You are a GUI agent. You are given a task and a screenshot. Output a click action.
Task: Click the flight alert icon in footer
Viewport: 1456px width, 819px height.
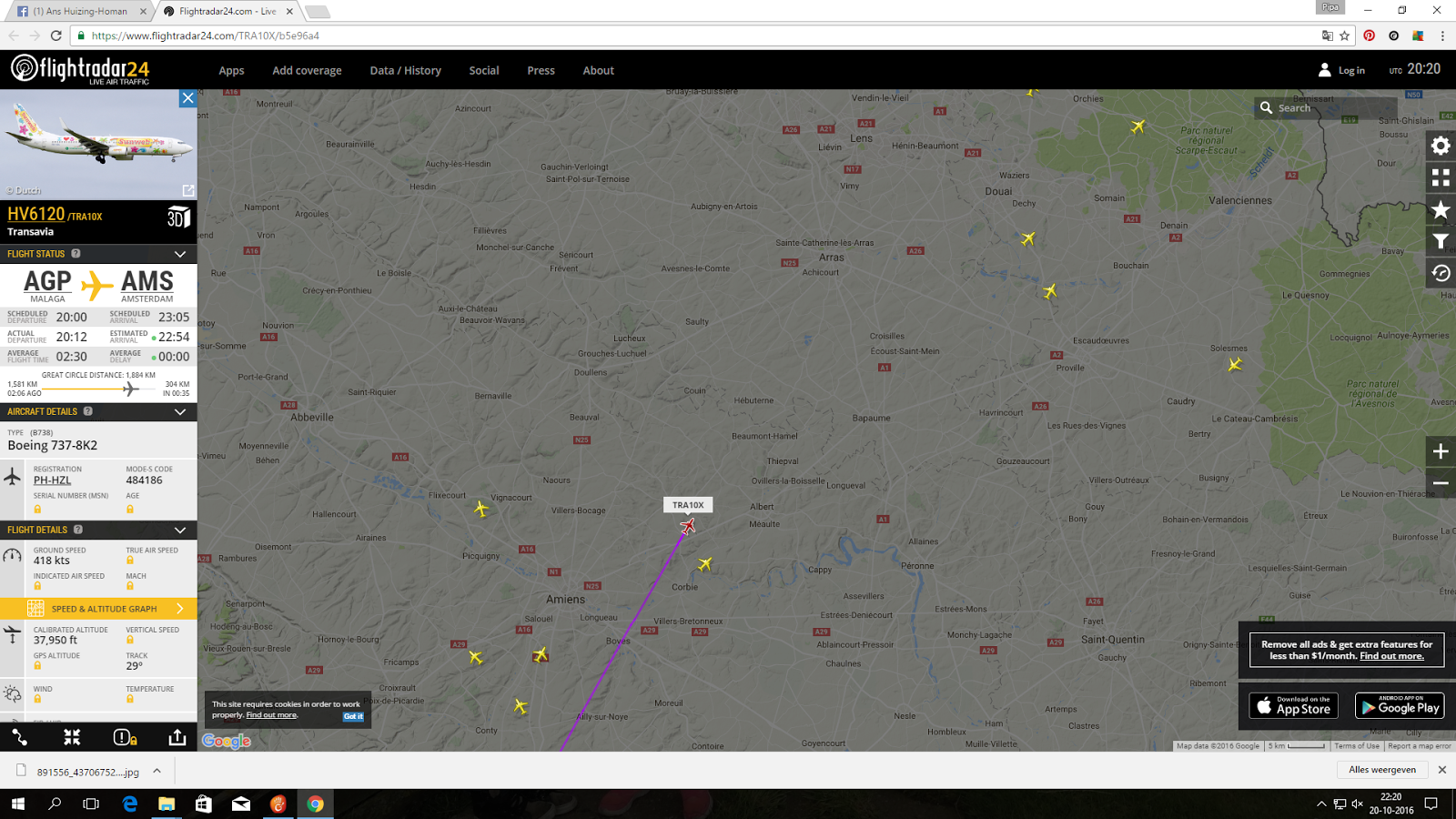pyautogui.click(x=125, y=737)
